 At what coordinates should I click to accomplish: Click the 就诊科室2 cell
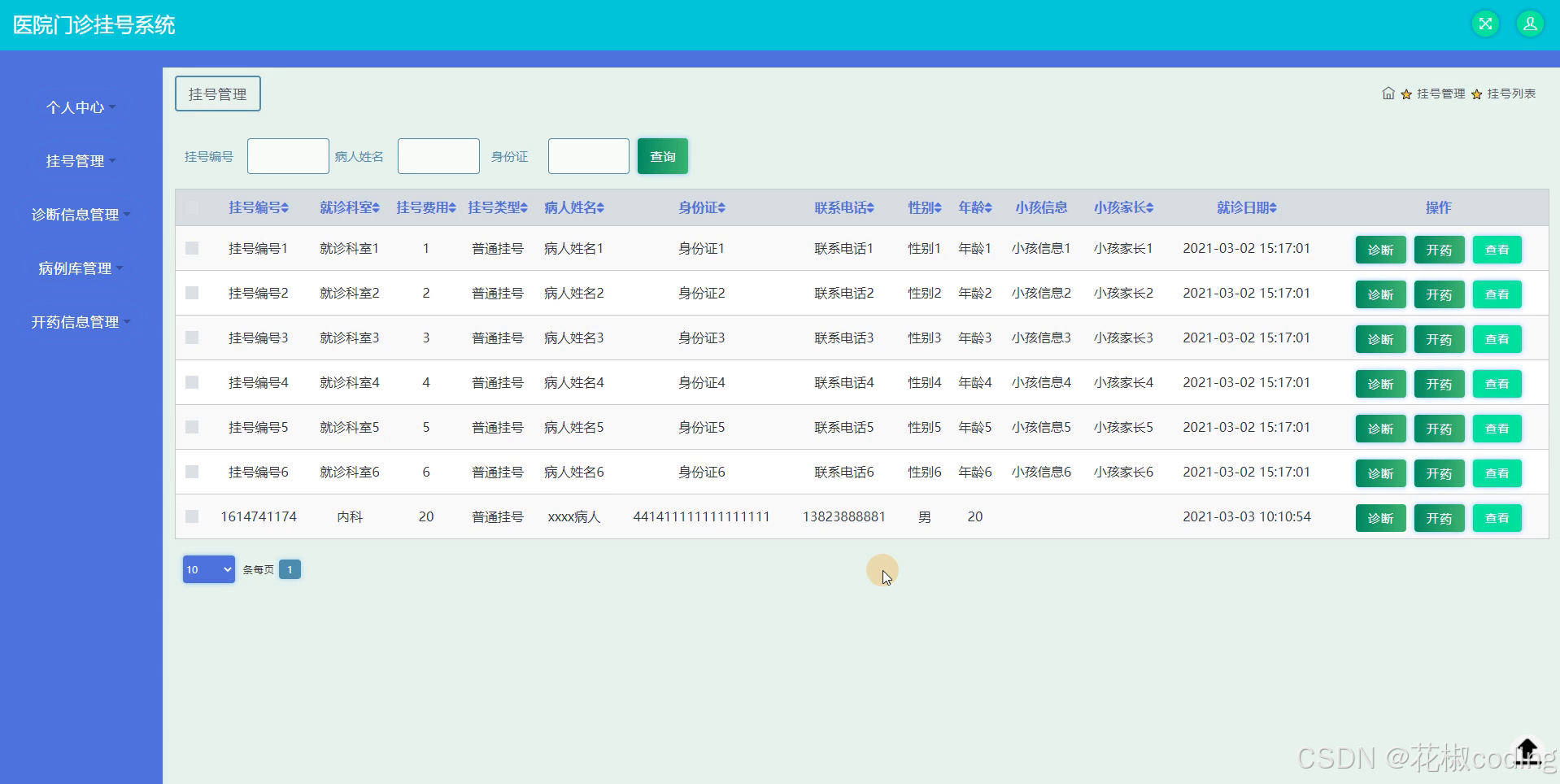pos(350,293)
